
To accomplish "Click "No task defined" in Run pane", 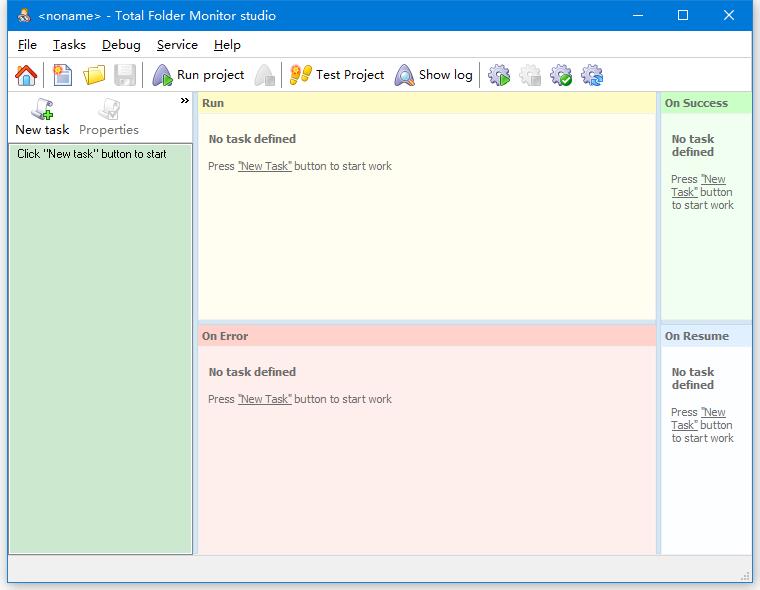I will (x=252, y=139).
